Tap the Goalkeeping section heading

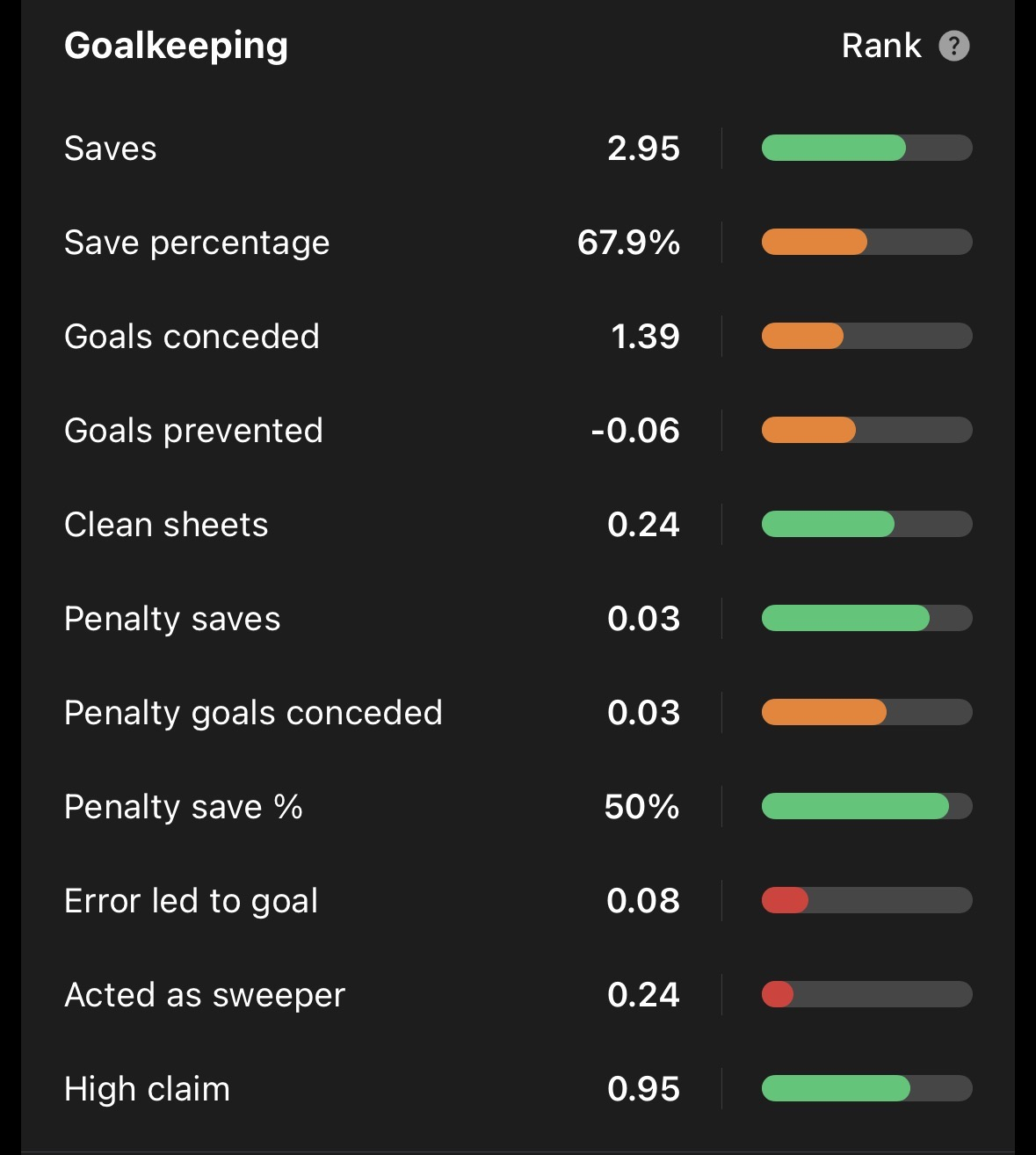176,46
